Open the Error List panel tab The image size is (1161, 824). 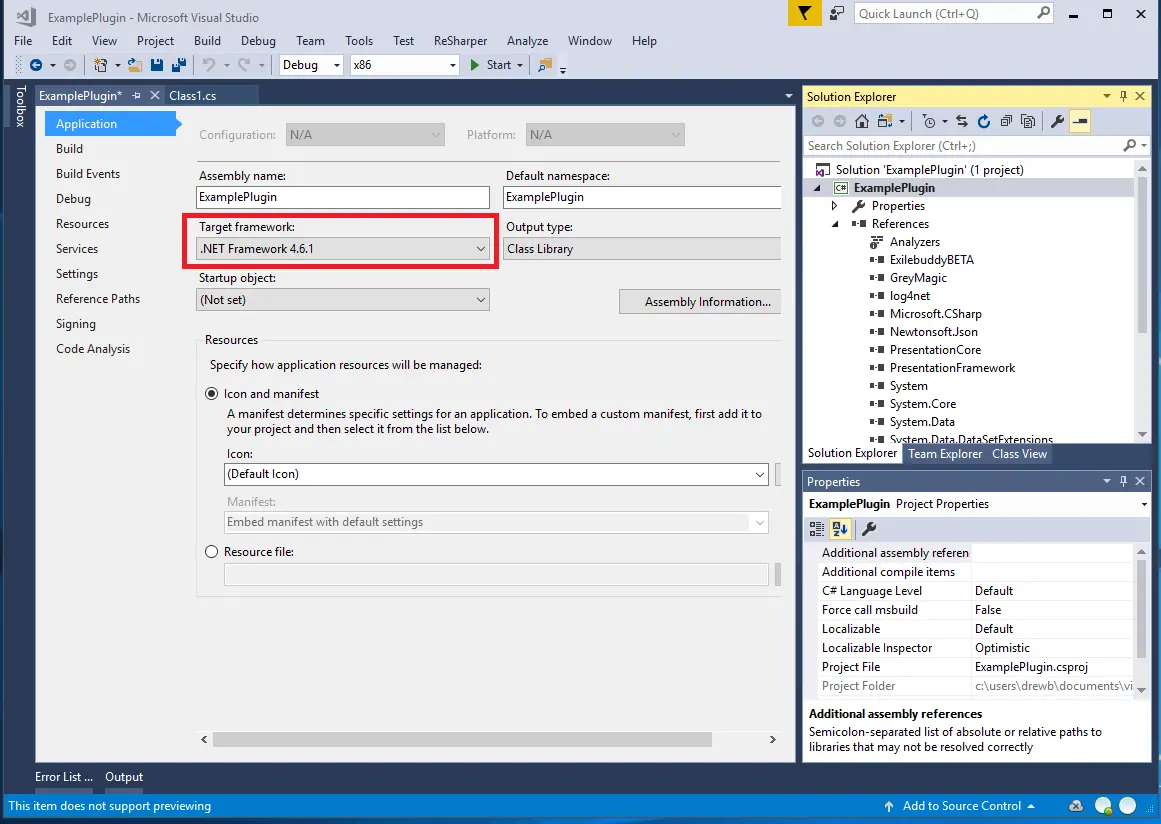click(64, 777)
